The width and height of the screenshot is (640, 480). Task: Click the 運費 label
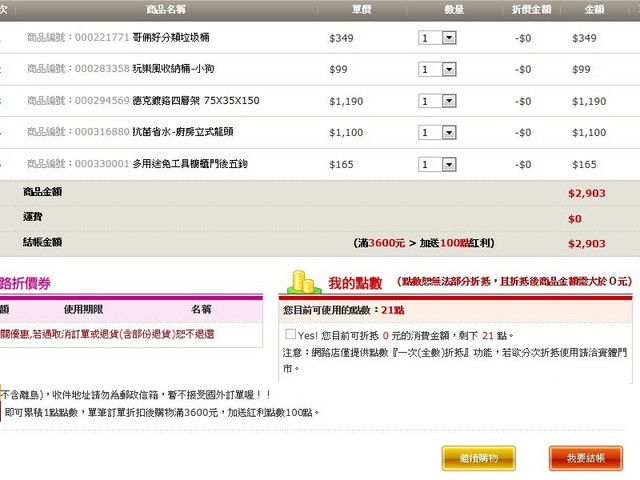coord(33,217)
